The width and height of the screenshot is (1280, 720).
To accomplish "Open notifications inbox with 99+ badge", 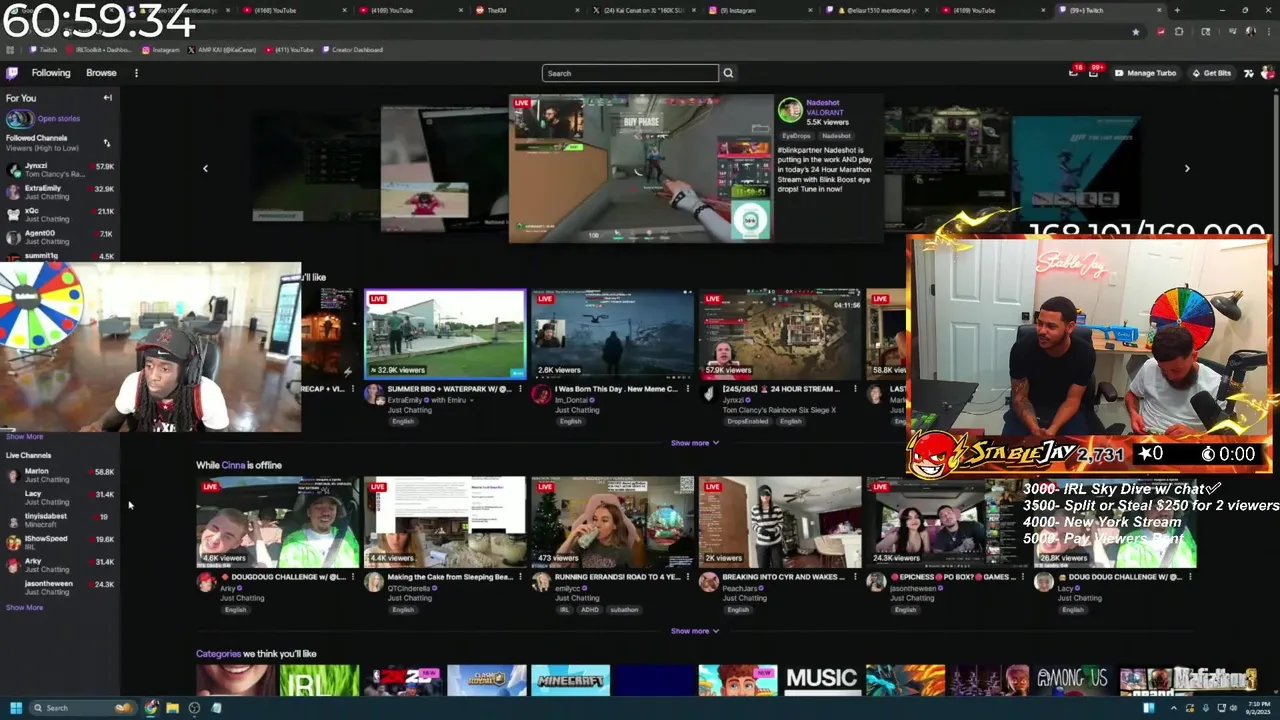I will [x=1093, y=73].
